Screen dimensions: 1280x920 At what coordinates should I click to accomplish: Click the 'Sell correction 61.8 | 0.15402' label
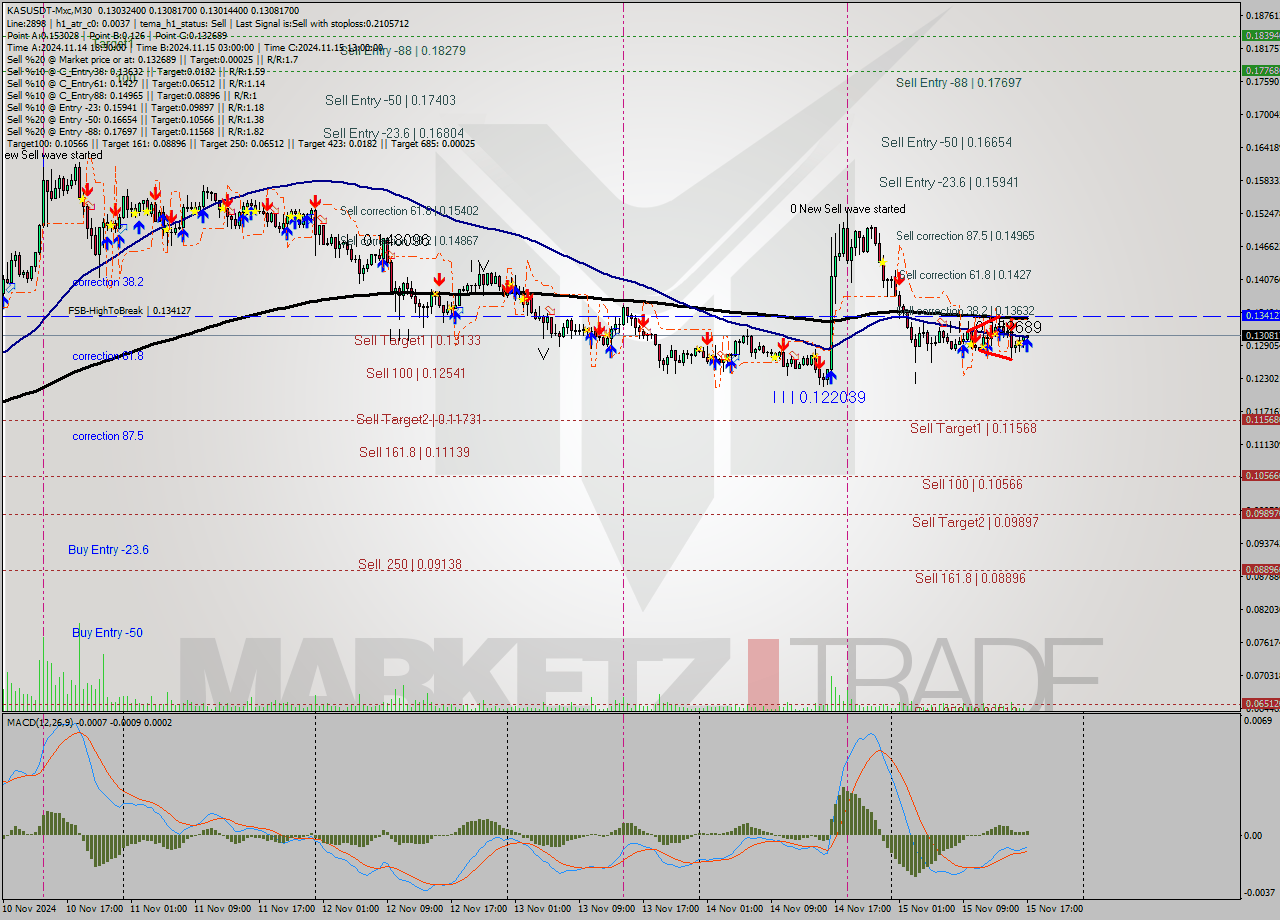pyautogui.click(x=409, y=211)
